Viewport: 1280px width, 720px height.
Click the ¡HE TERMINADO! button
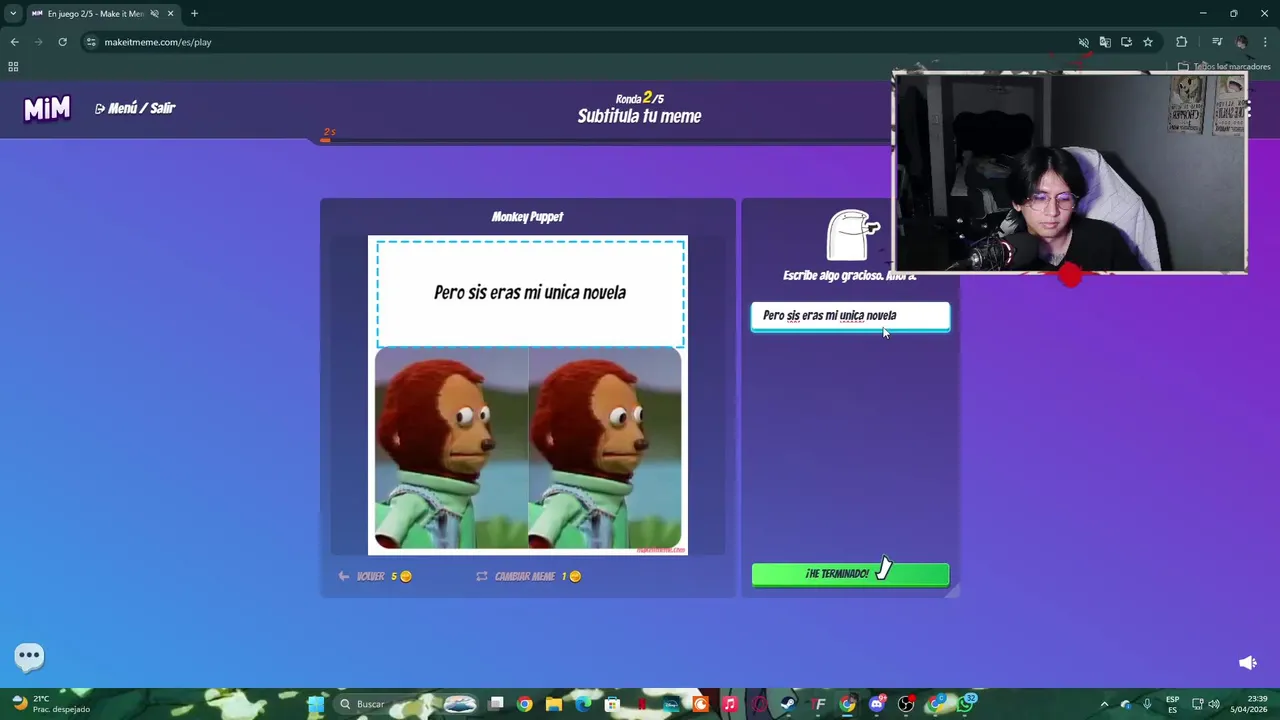pyautogui.click(x=850, y=574)
